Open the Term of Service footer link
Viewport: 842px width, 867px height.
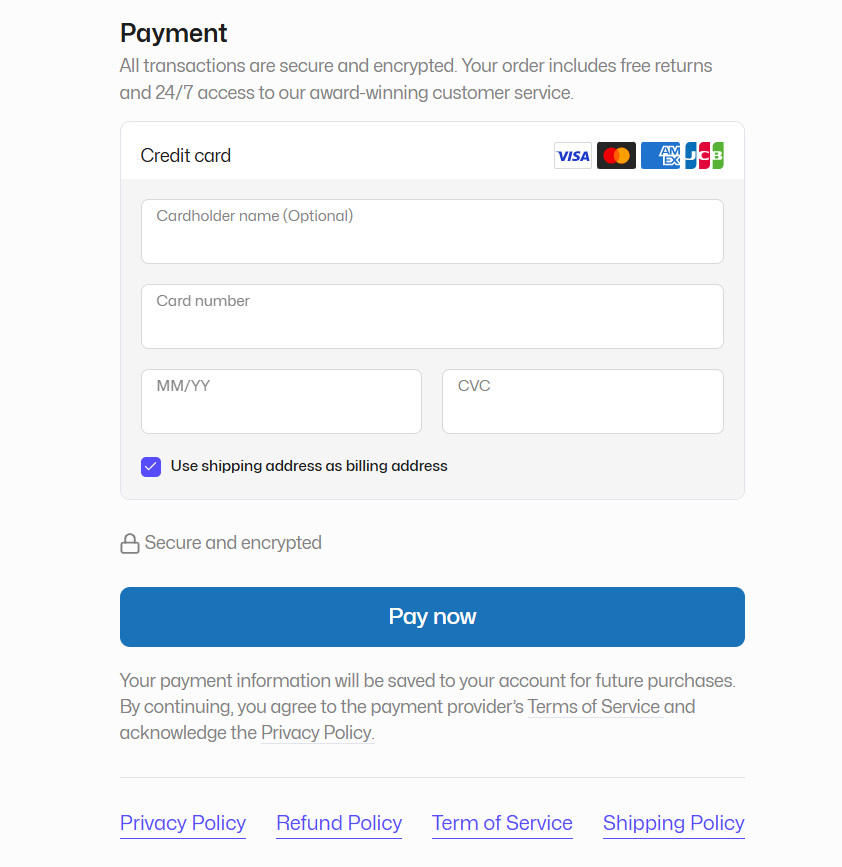pos(502,823)
